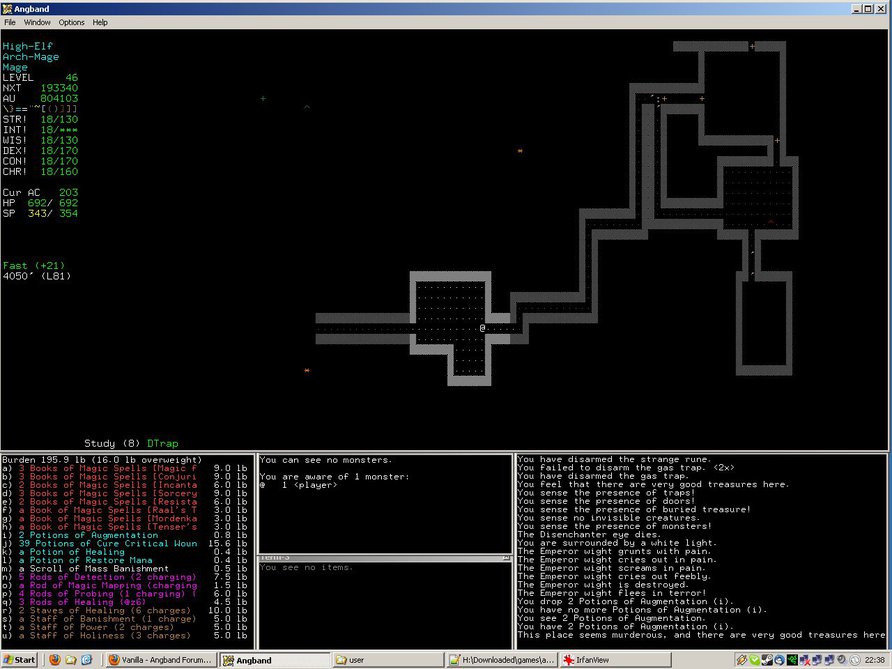Click the player @ symbol on the map
The image size is (892, 669).
tap(482, 328)
